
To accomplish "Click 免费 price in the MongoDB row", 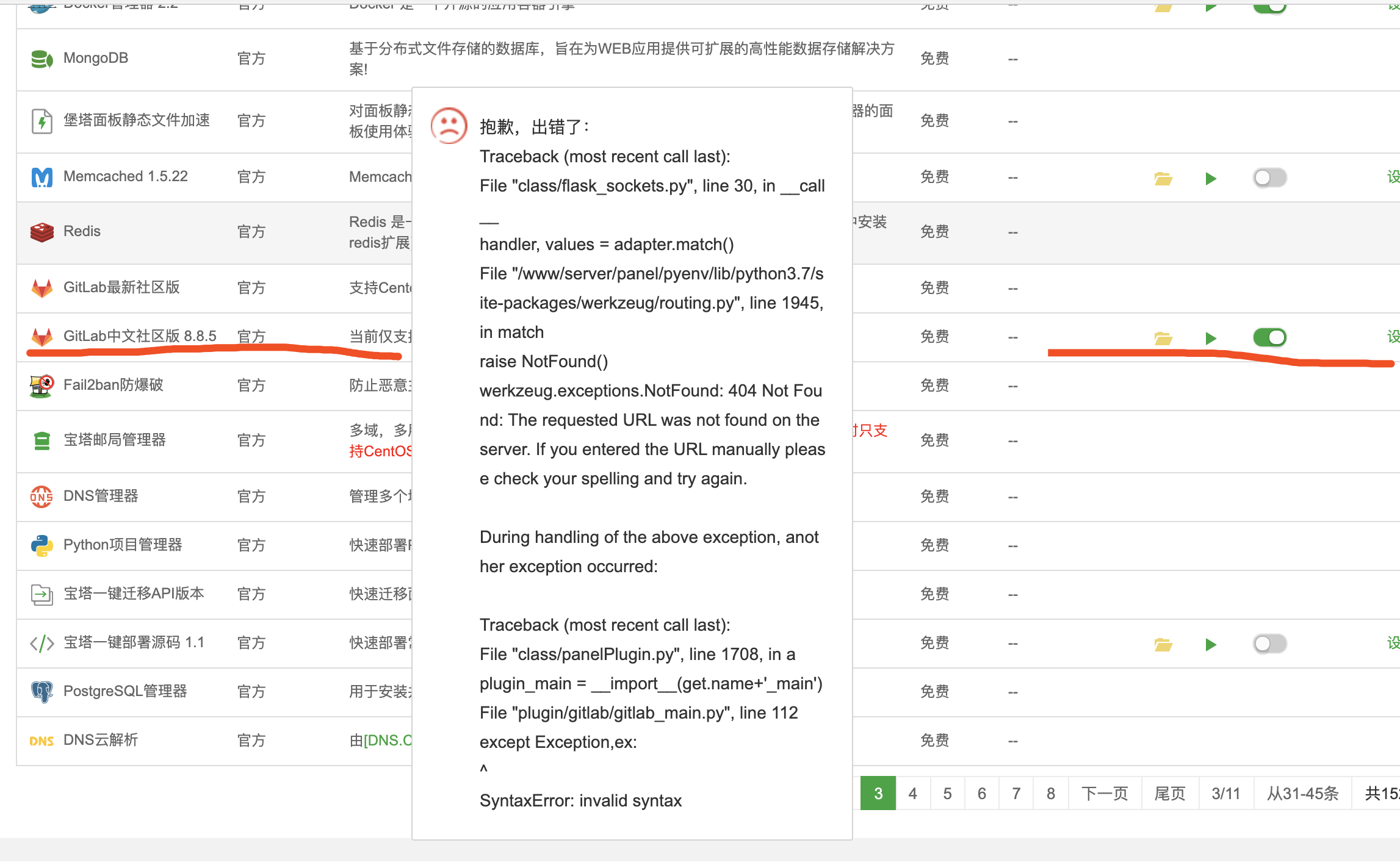I will pos(934,59).
